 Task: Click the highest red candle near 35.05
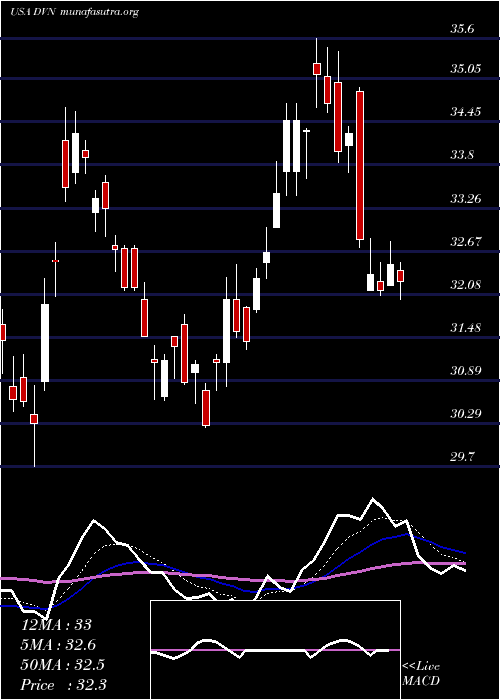pos(317,69)
